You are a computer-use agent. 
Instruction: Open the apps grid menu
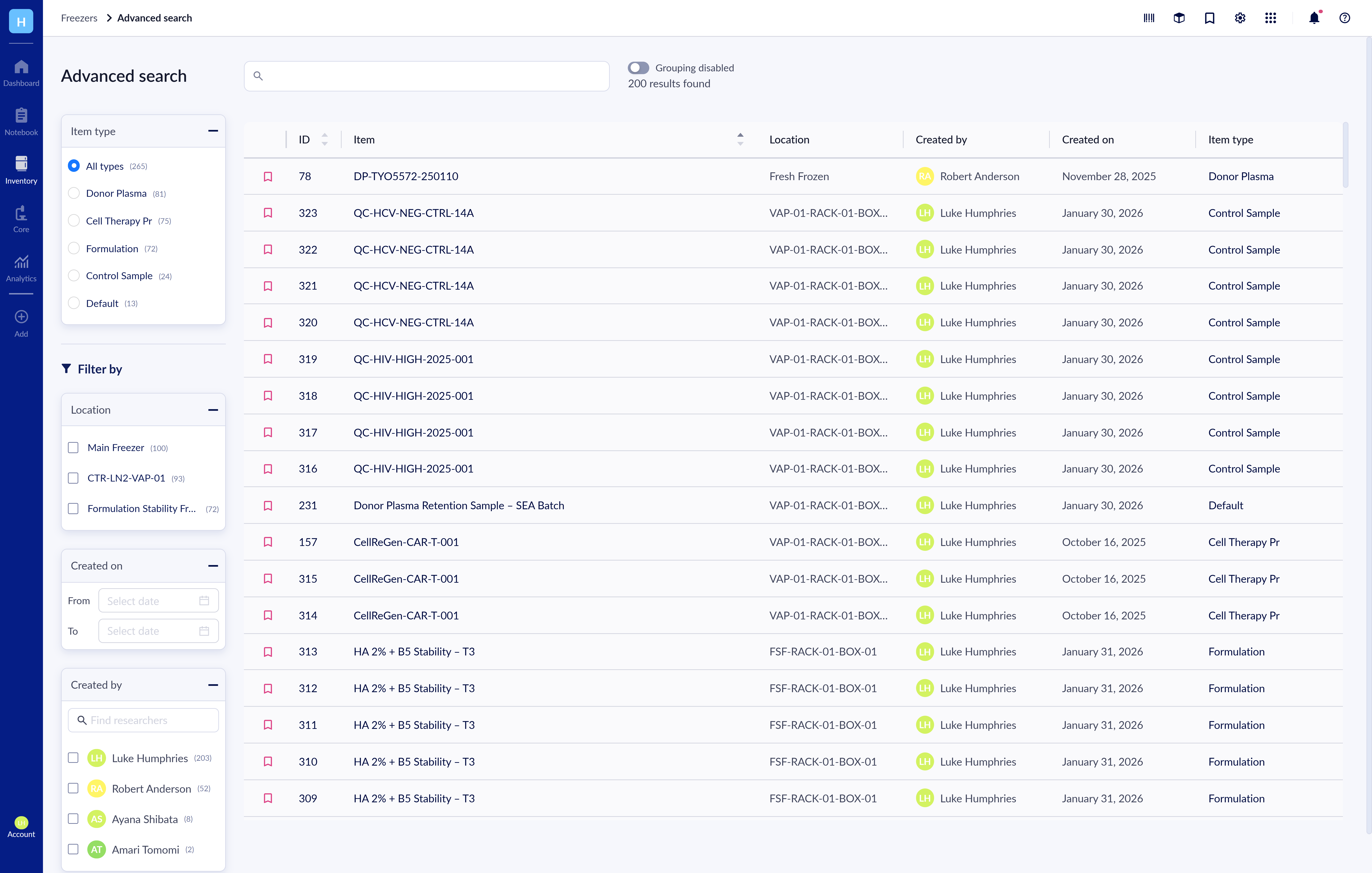click(x=1271, y=18)
